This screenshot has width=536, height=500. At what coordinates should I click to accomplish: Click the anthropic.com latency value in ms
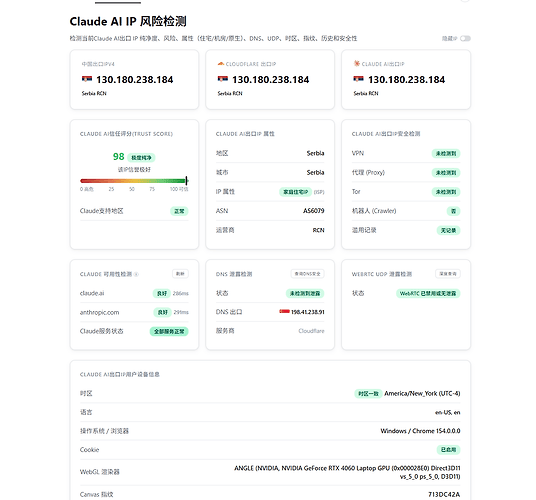(181, 312)
